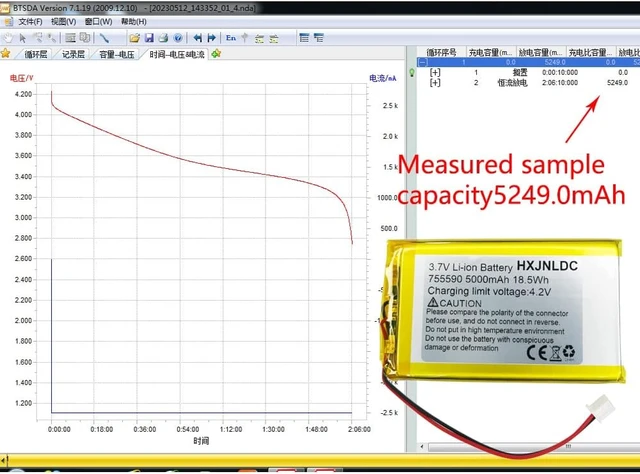Click the 2:06:10:000 duration cell
Viewport: 640px width, 474px height.
click(560, 82)
